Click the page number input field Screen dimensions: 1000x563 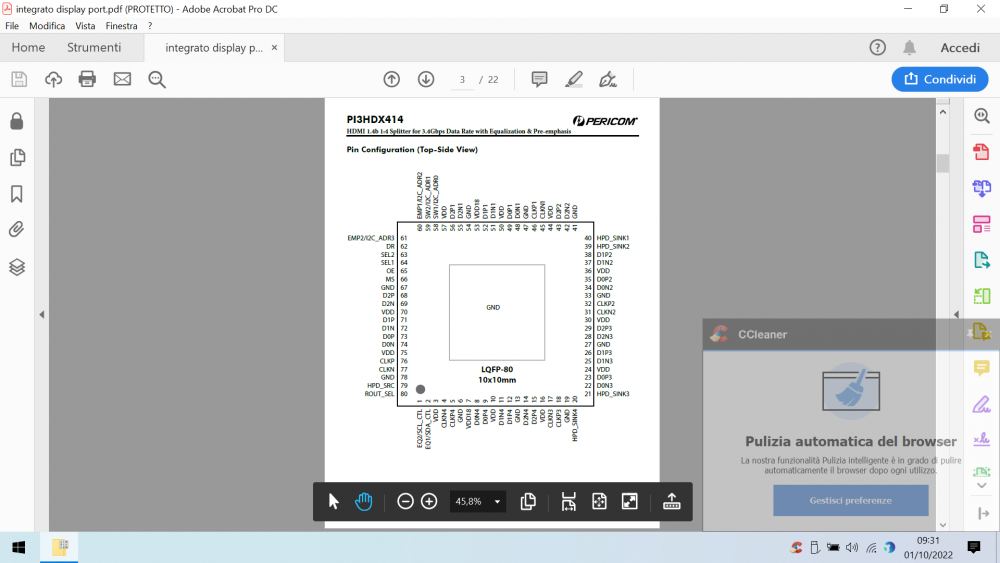[462, 79]
